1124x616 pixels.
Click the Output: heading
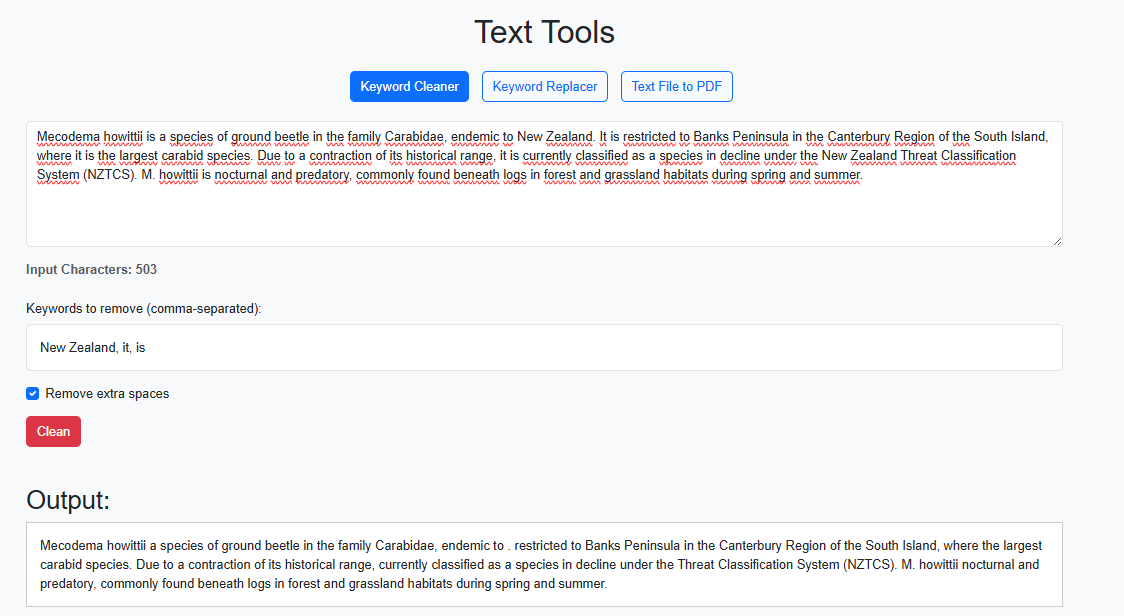68,500
